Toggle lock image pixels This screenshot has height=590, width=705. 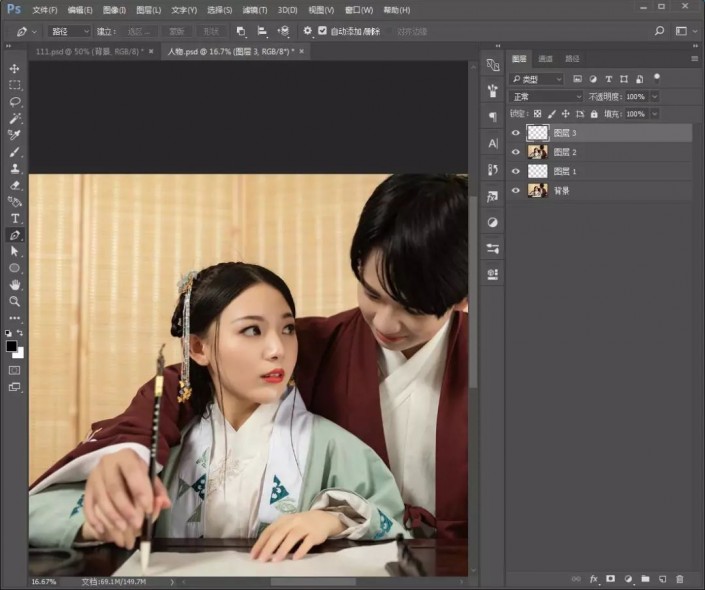pyautogui.click(x=552, y=114)
